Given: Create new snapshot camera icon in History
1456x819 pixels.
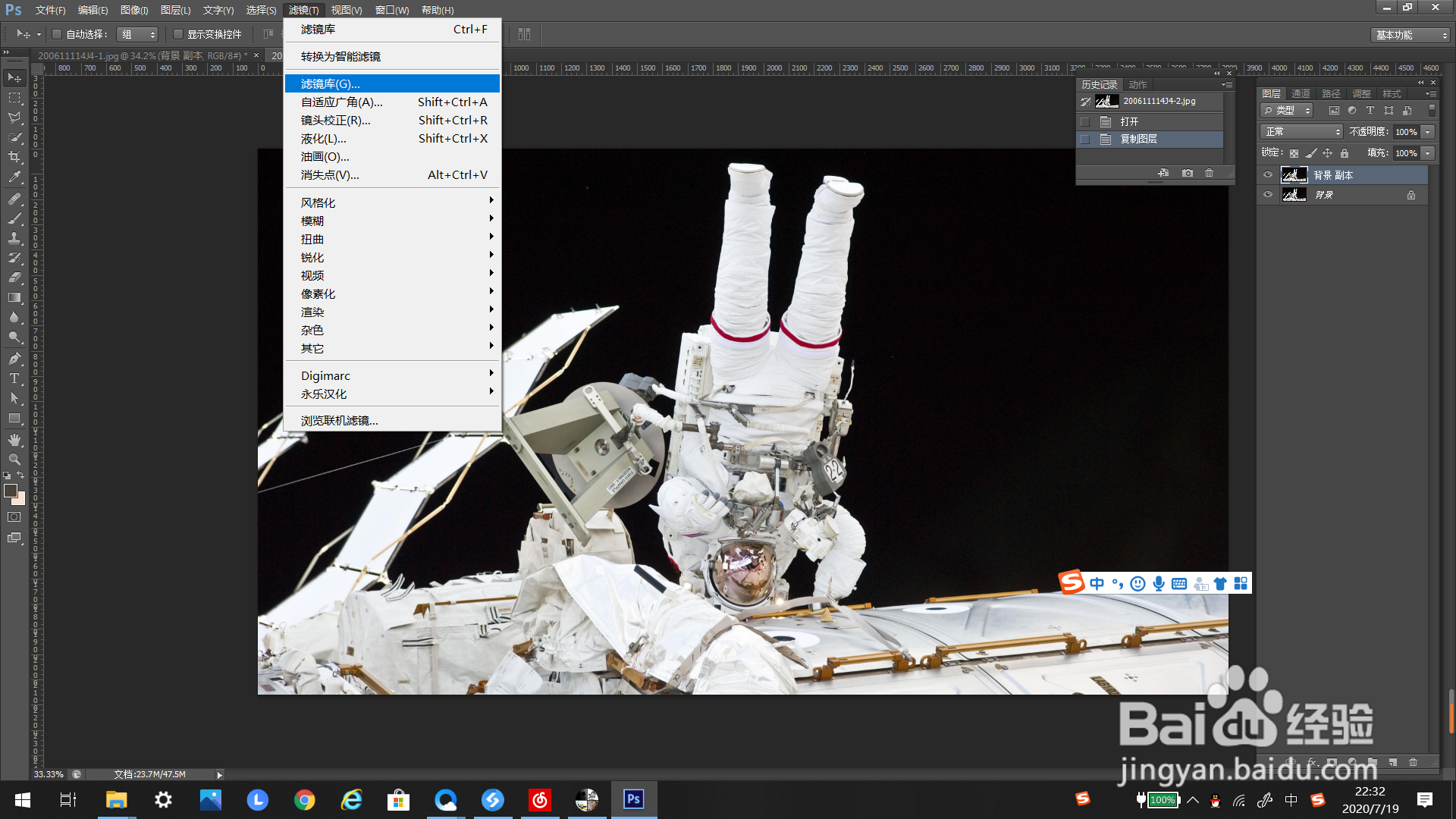Looking at the screenshot, I should (1188, 173).
